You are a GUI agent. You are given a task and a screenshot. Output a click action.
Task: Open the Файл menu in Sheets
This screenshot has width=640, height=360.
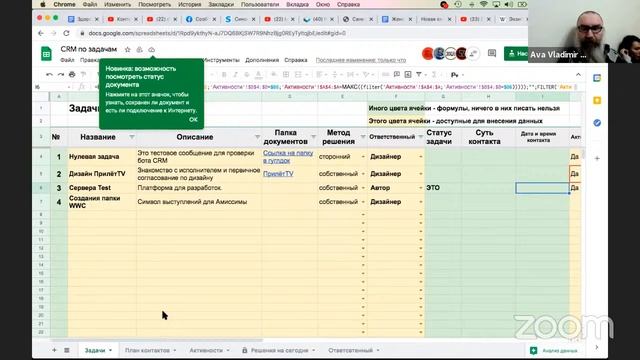pos(67,60)
